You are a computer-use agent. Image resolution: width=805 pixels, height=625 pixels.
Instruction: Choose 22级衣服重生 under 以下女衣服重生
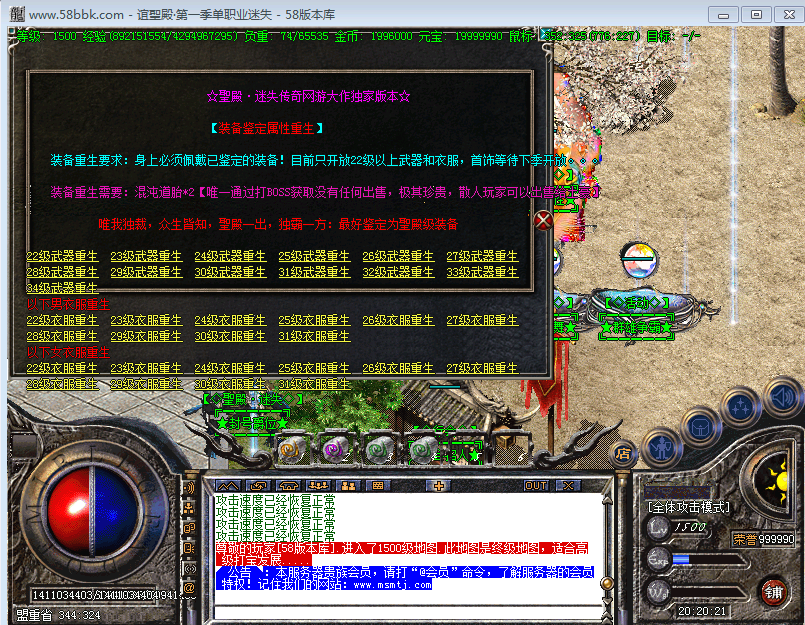[x=62, y=368]
